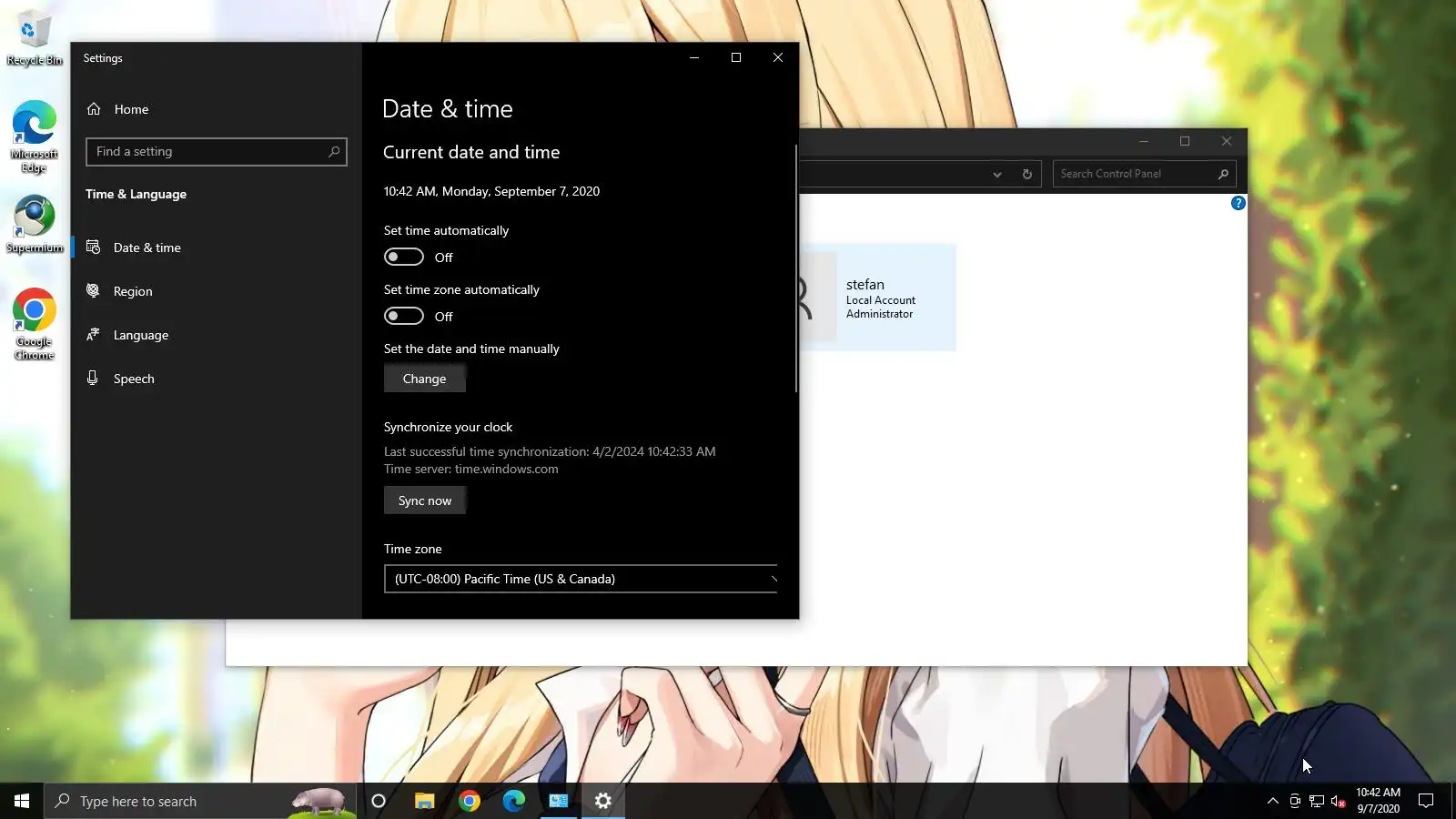Open the Time zone dropdown
This screenshot has width=1456, height=819.
click(581, 579)
